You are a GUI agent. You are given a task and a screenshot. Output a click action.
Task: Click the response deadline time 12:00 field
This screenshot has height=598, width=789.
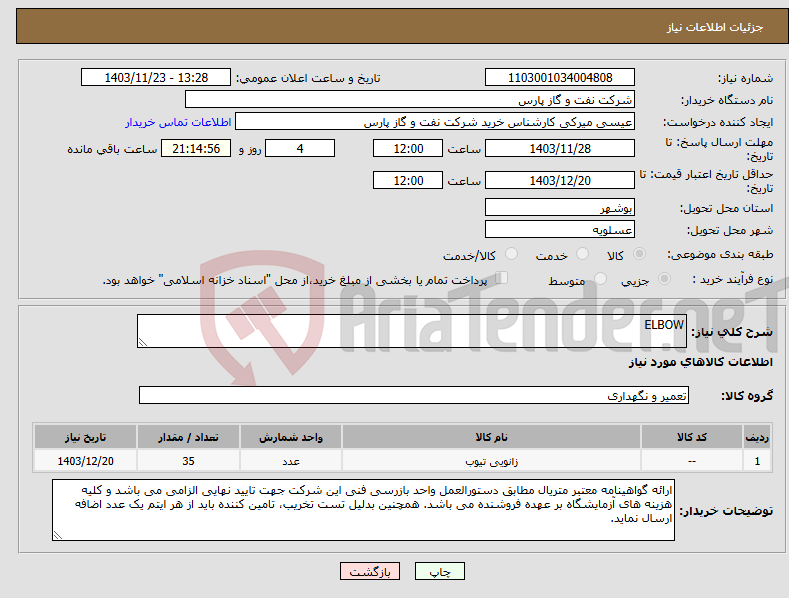(408, 148)
